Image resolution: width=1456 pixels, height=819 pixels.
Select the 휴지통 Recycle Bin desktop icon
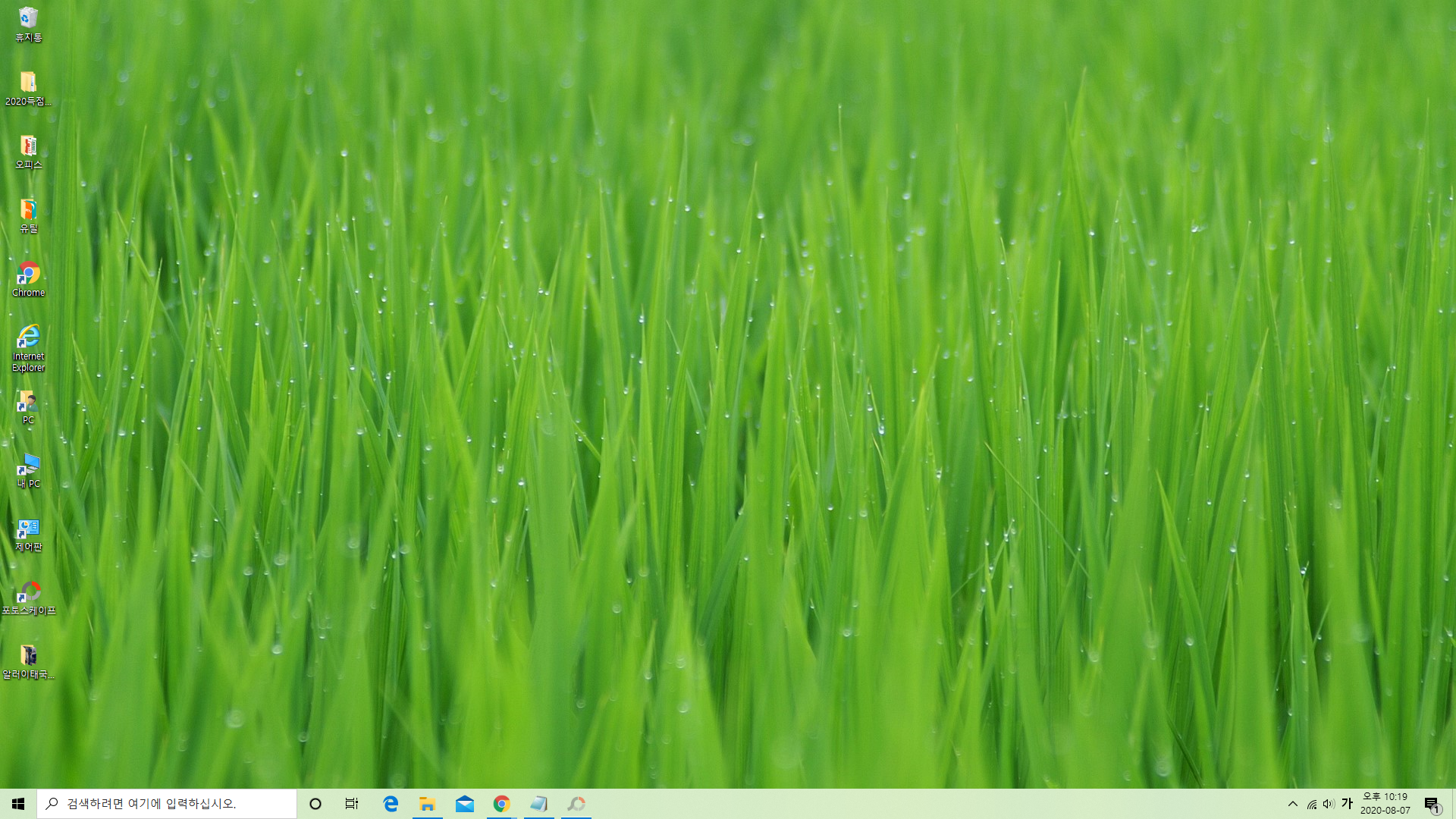click(28, 24)
